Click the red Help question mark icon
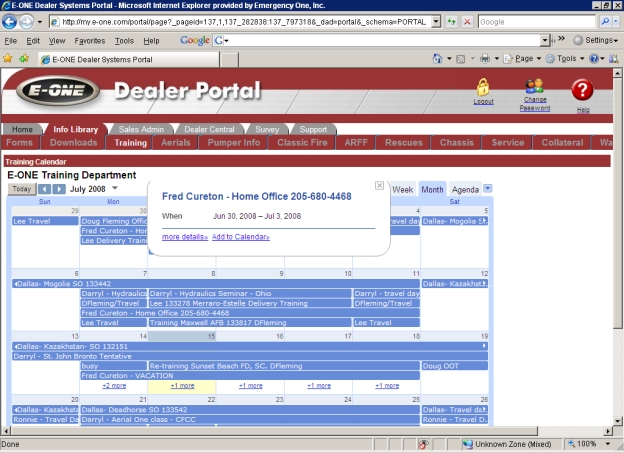The width and height of the screenshot is (624, 453). [582, 90]
